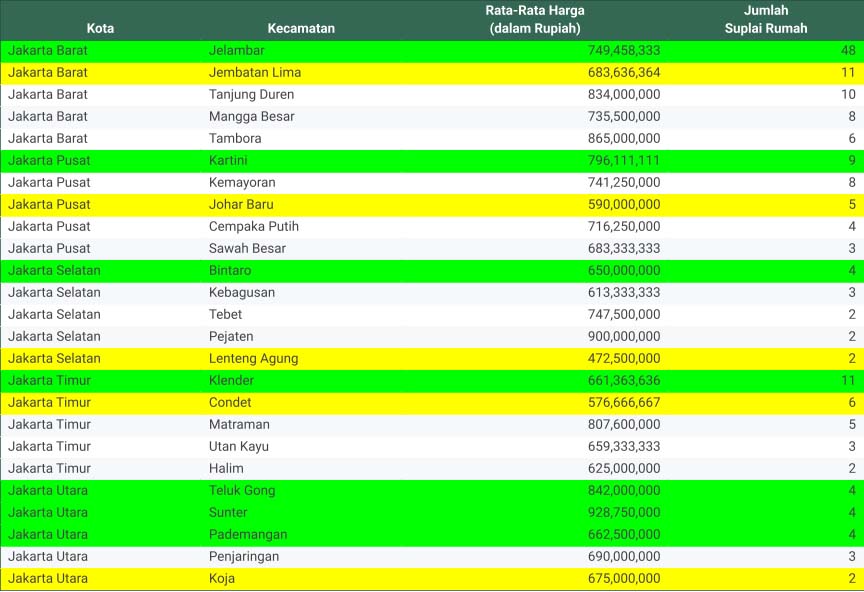The image size is (864, 592).
Task: Click the supply value 48 cell
Action: (x=848, y=50)
